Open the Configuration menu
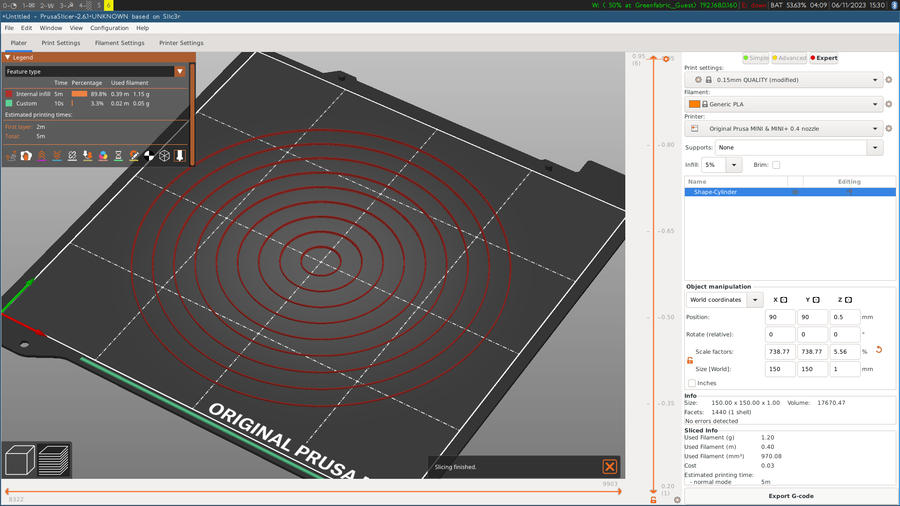 pos(109,28)
